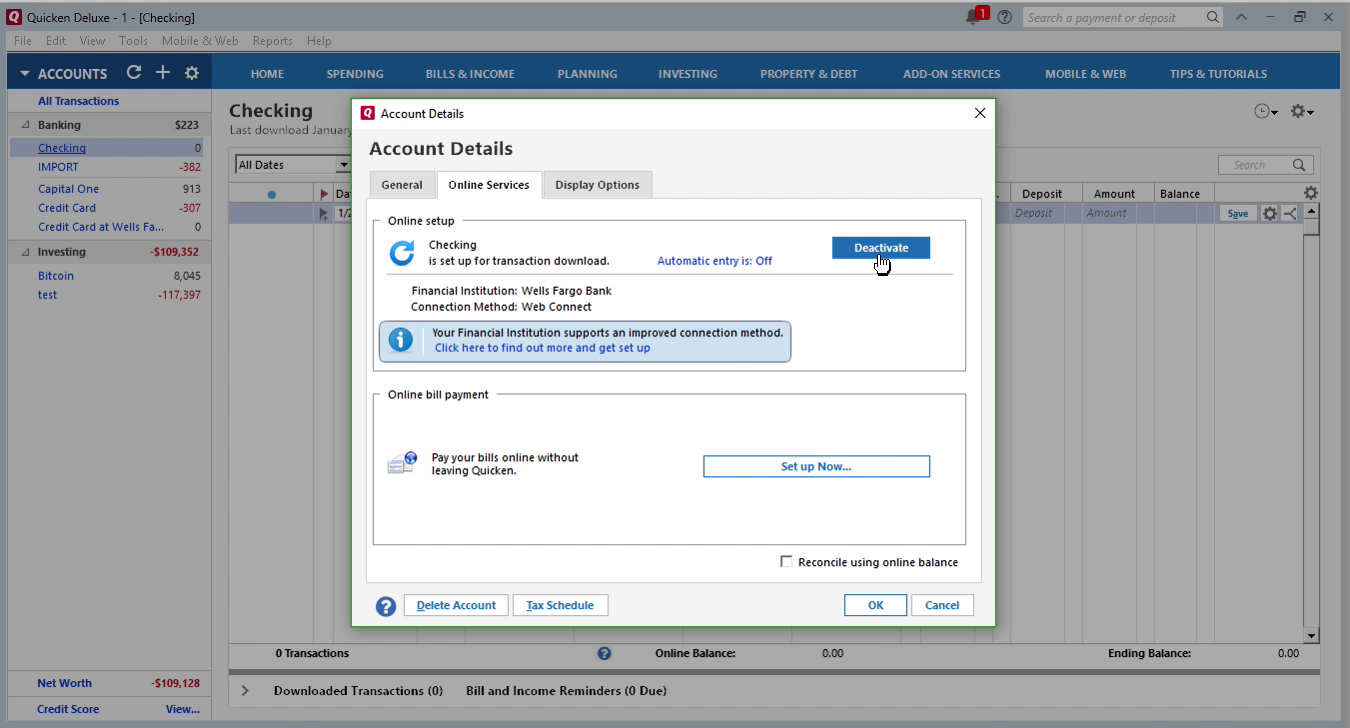Close the Account Details dialog
1350x728 pixels.
(x=979, y=113)
